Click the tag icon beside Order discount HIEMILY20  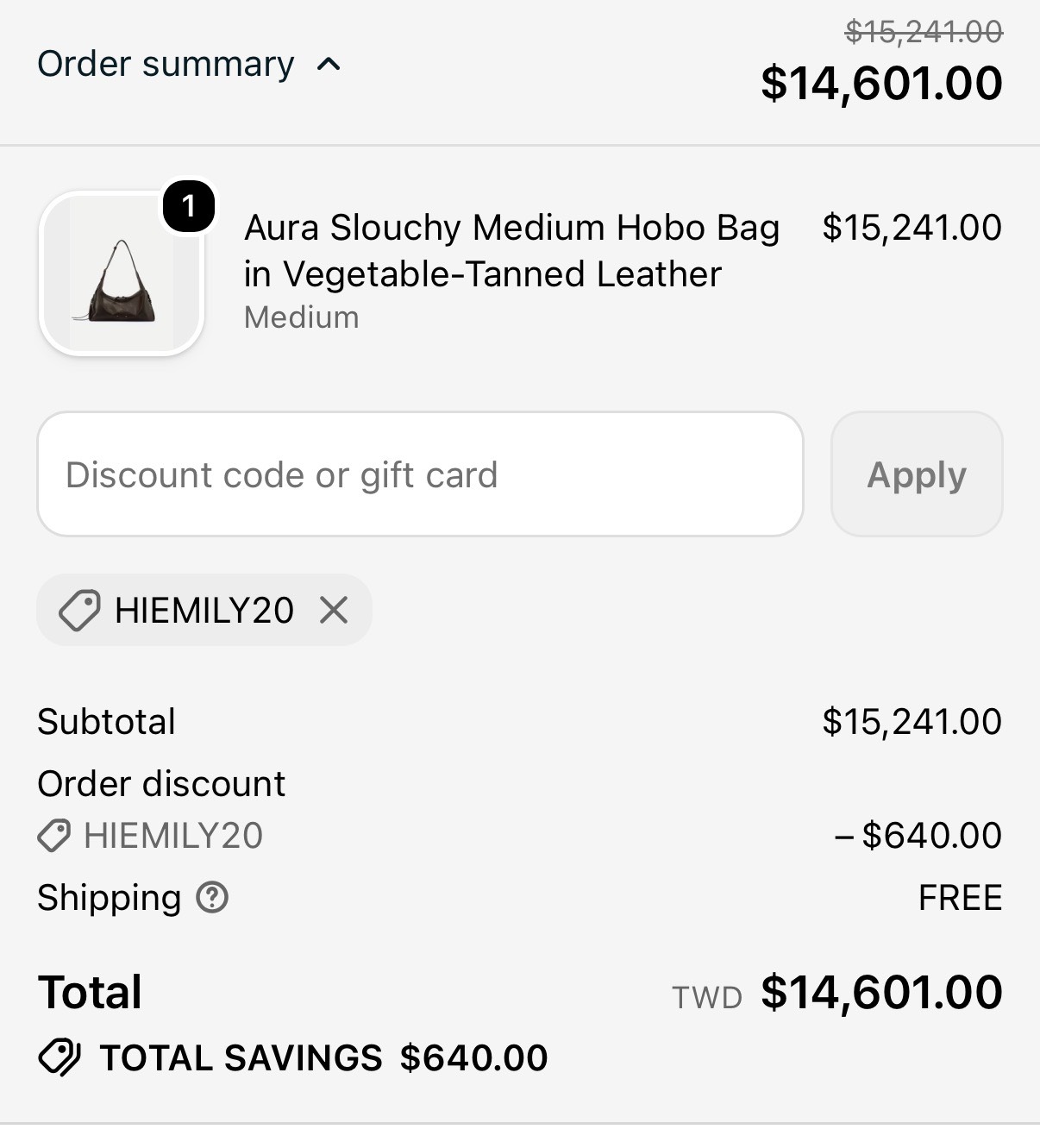coord(54,836)
